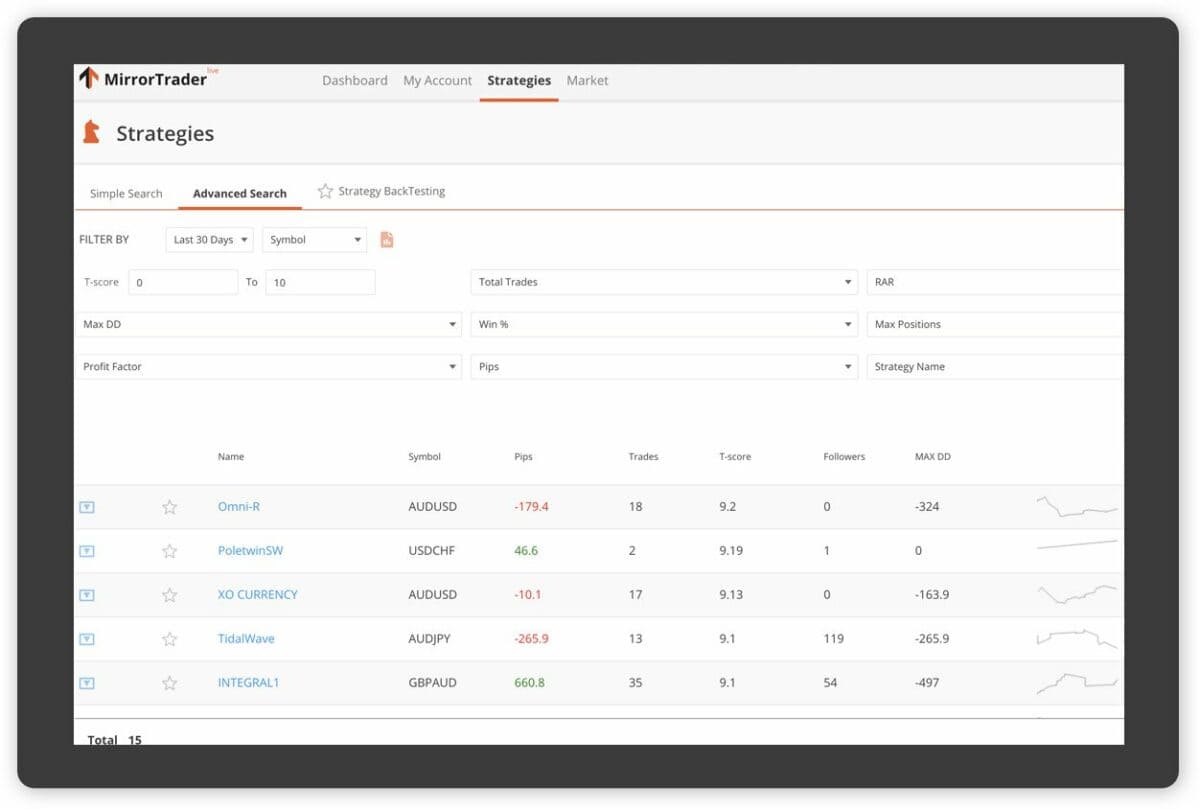Sort by the Name column header

[231, 457]
